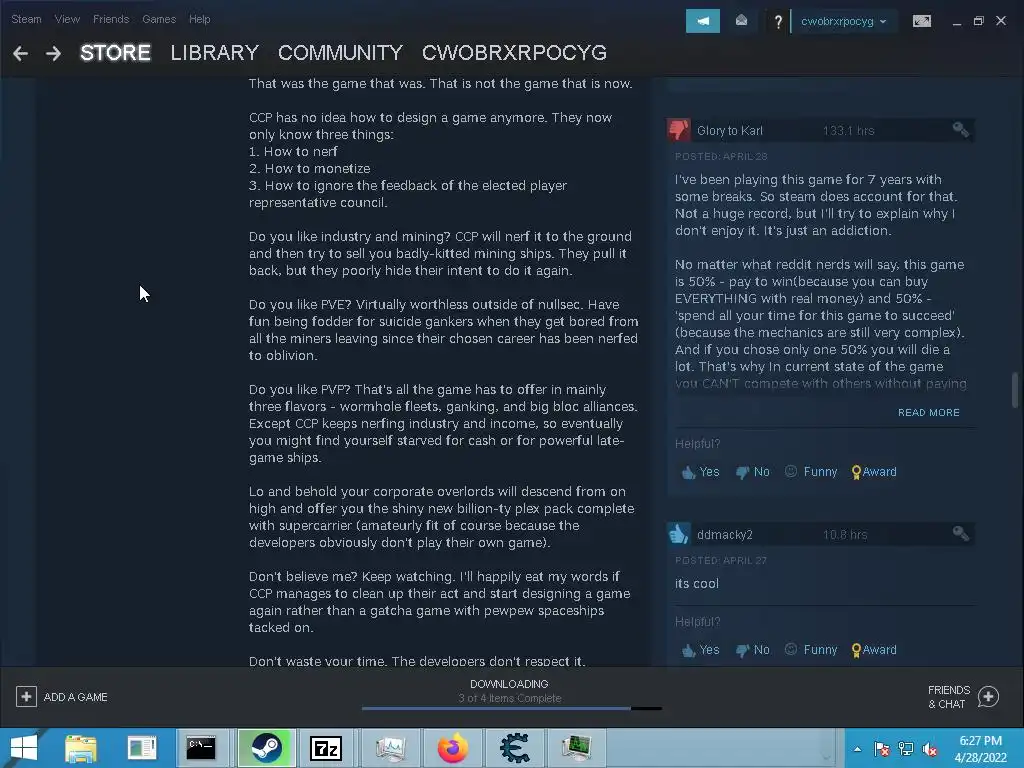The image size is (1024, 768).
Task: Click the Action Center flag tray icon
Action: (881, 748)
